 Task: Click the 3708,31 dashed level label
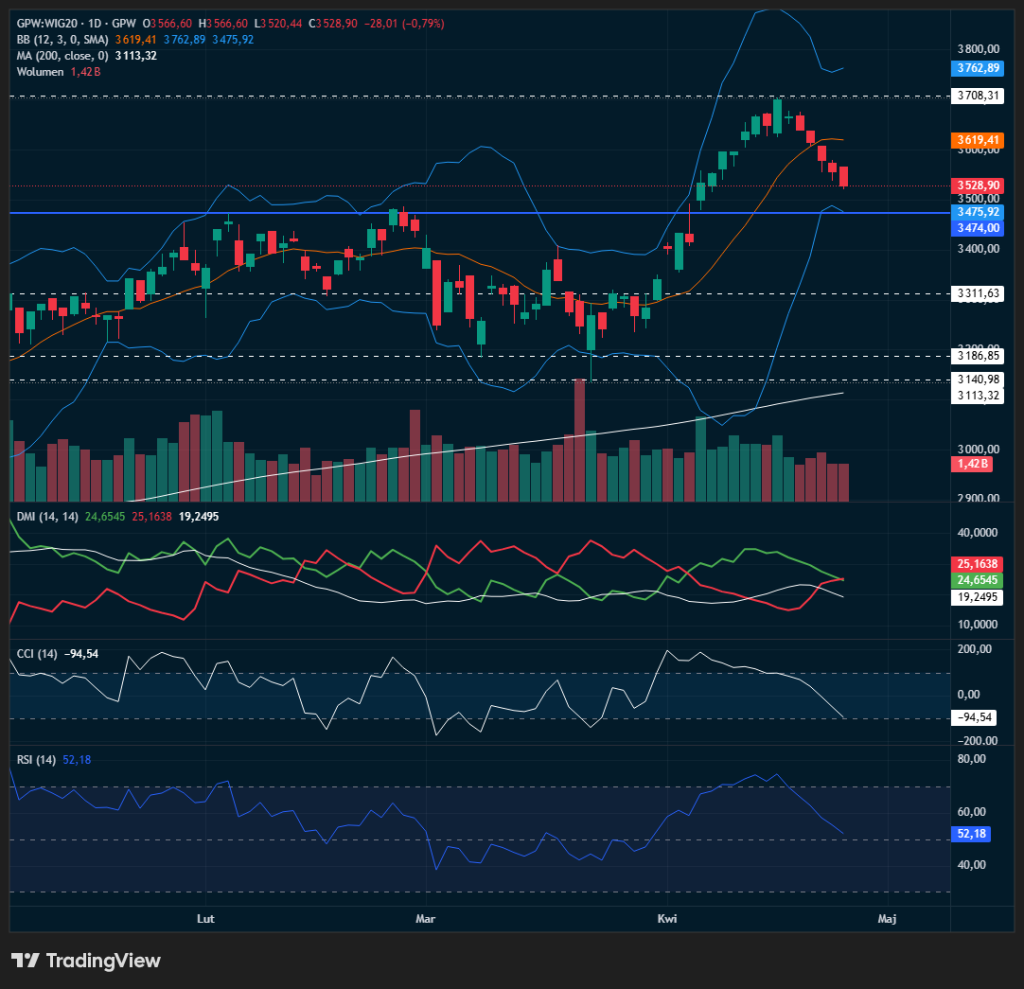[x=978, y=96]
